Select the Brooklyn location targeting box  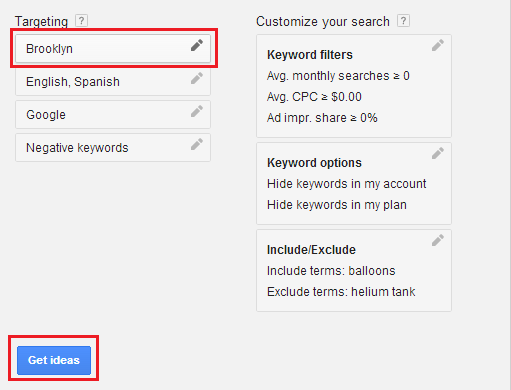click(113, 49)
